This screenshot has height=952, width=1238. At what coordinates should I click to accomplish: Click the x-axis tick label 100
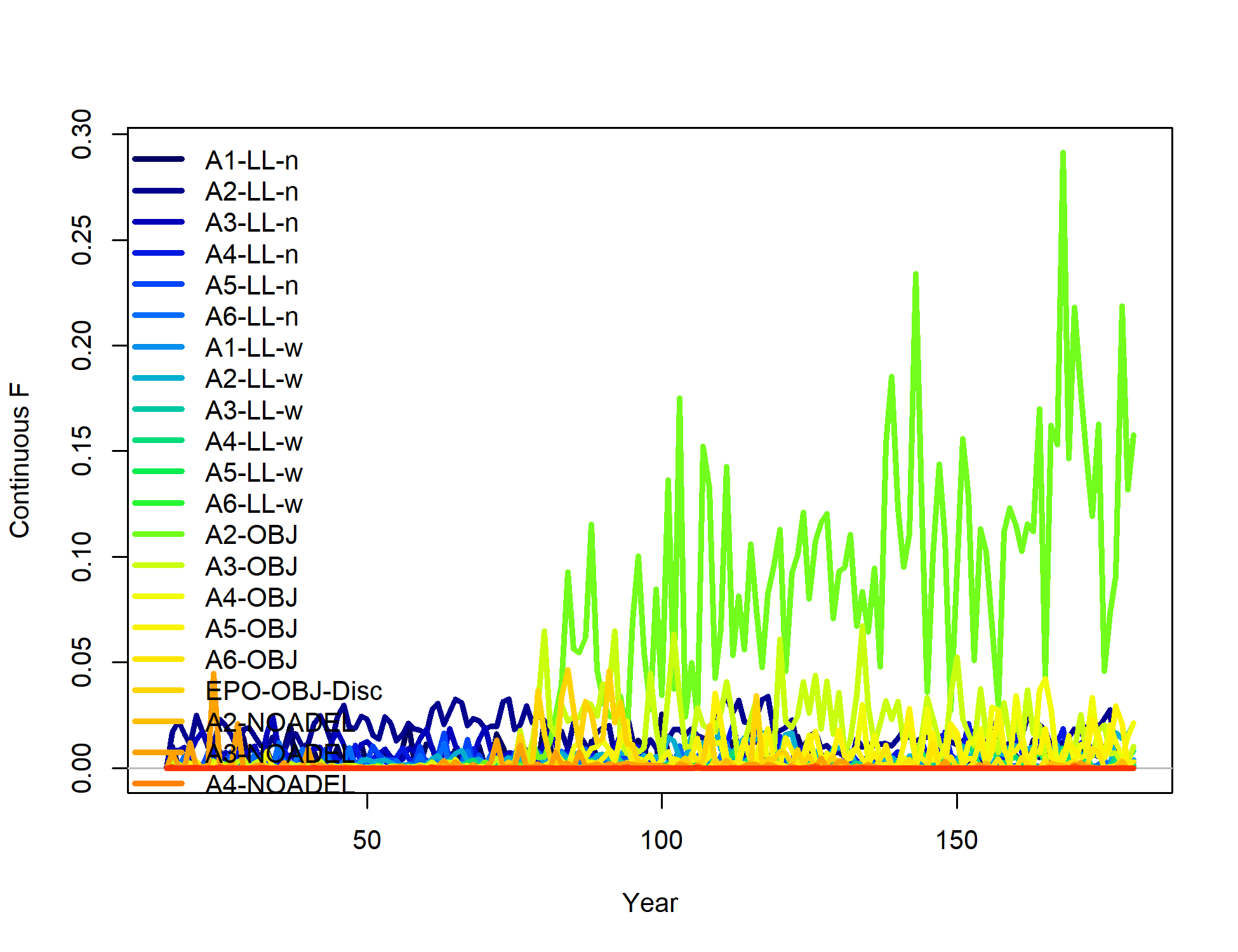pyautogui.click(x=661, y=840)
